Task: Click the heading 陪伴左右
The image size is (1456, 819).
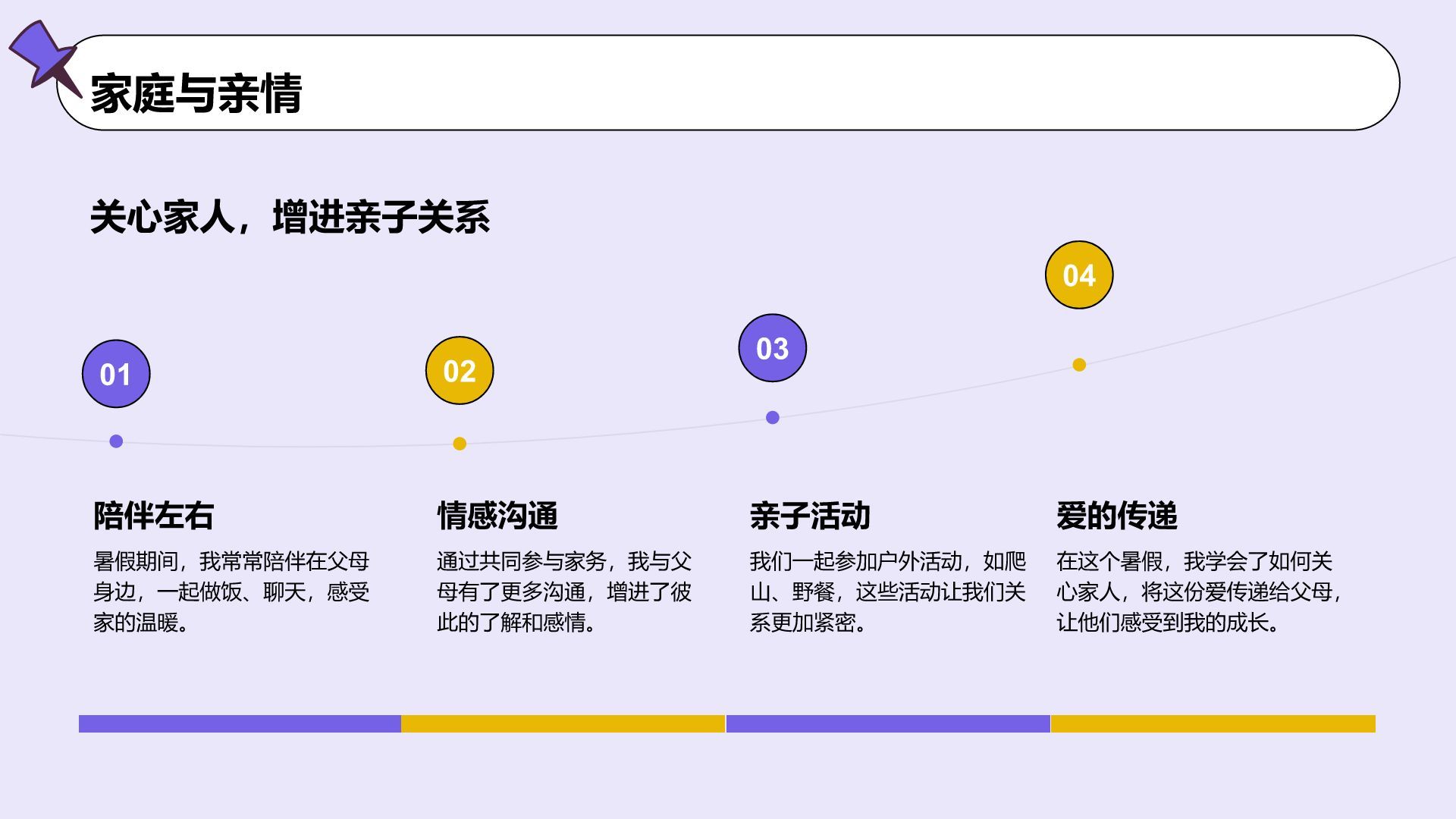Action: 153,516
